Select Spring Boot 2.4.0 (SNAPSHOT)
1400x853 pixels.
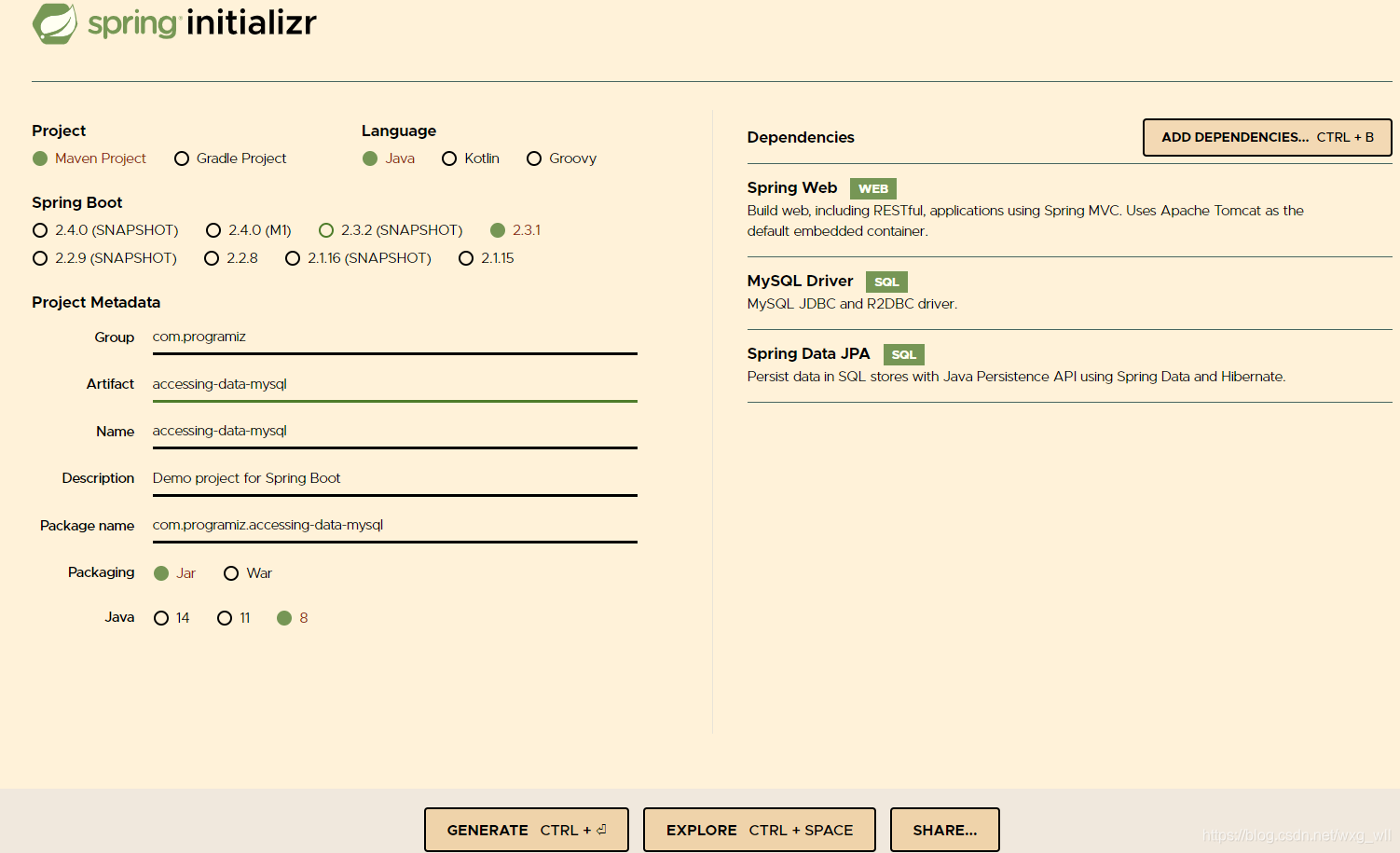point(40,230)
